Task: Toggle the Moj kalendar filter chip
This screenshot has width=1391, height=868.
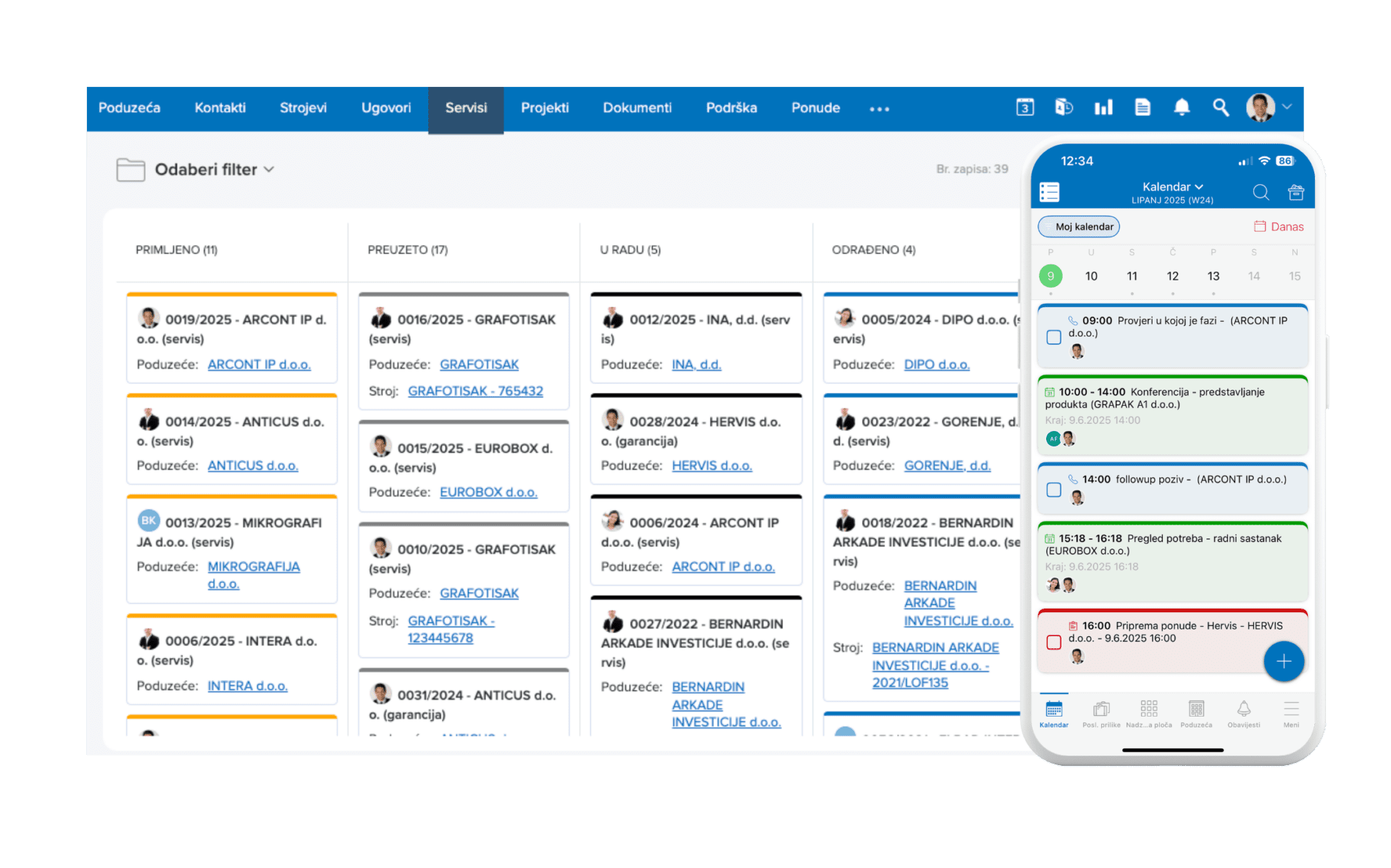Action: click(x=1079, y=227)
